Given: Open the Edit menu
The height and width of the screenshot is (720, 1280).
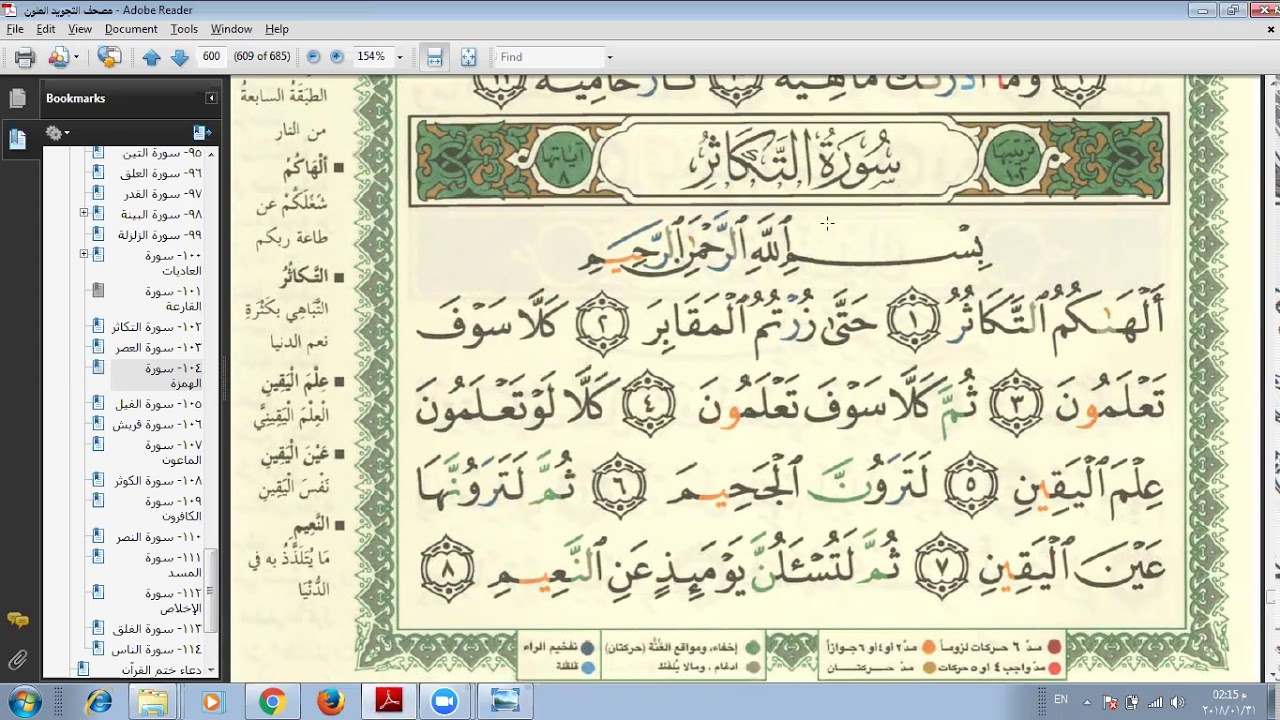Looking at the screenshot, I should pos(46,29).
